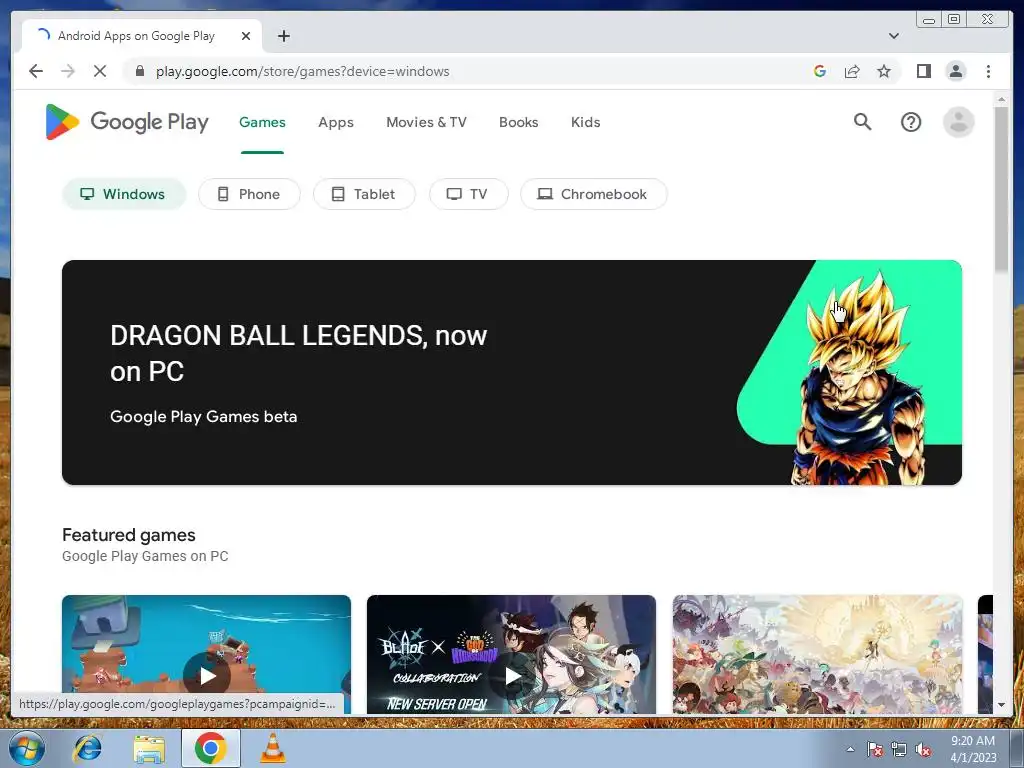Click the scrollbar down arrow
This screenshot has height=768, width=1024.
(x=1001, y=705)
